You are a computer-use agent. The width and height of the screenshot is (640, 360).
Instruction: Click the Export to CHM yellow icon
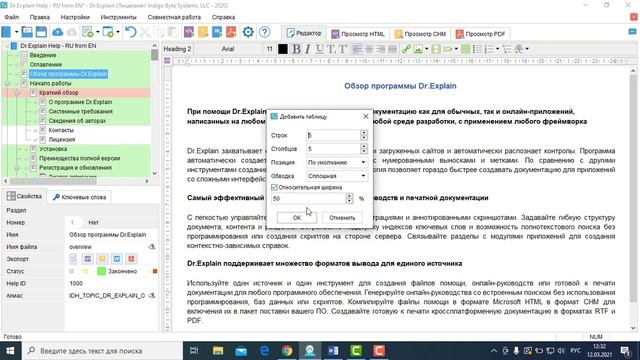tap(203, 32)
